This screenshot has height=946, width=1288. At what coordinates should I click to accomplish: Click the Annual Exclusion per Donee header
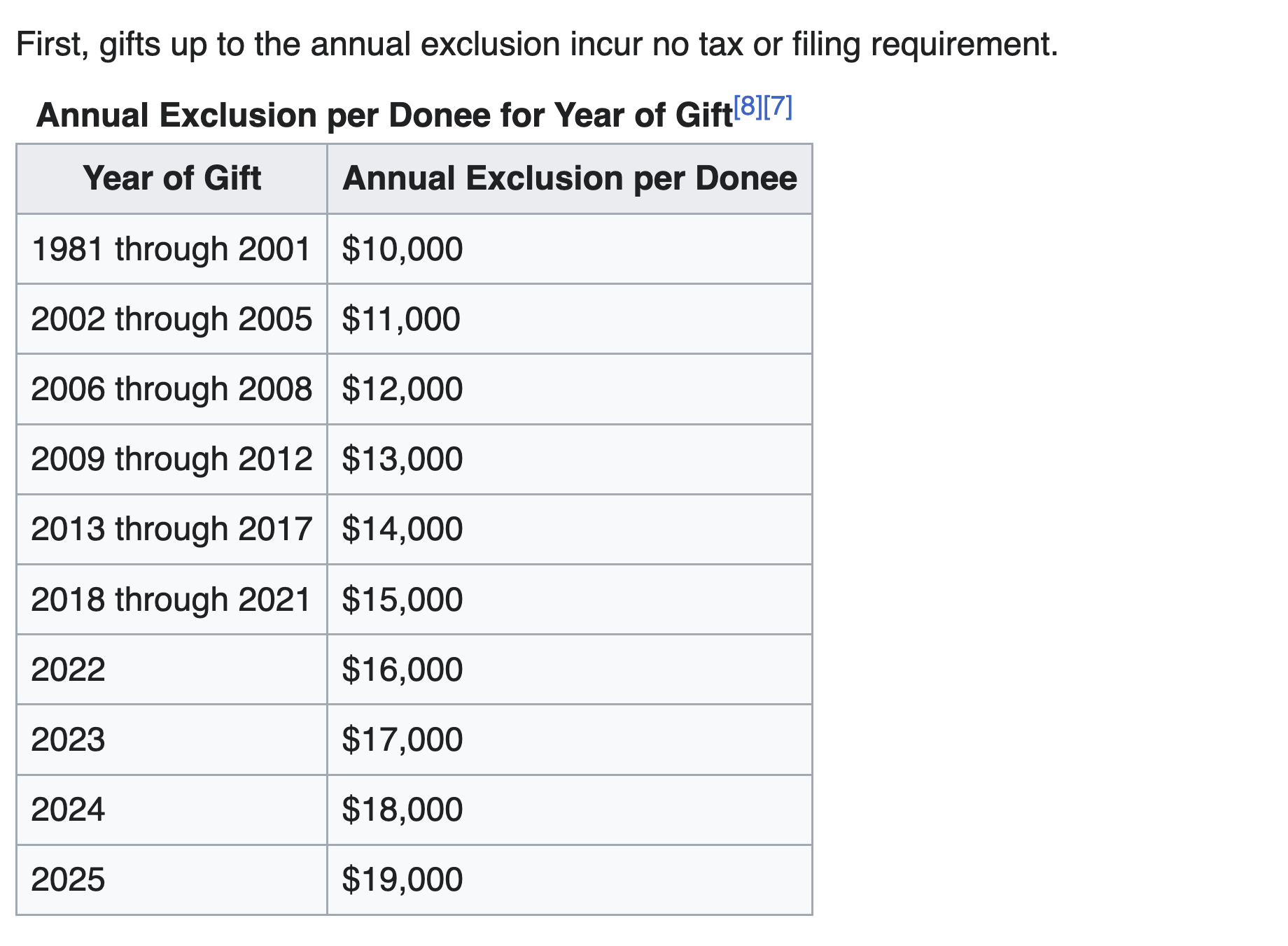tap(570, 178)
